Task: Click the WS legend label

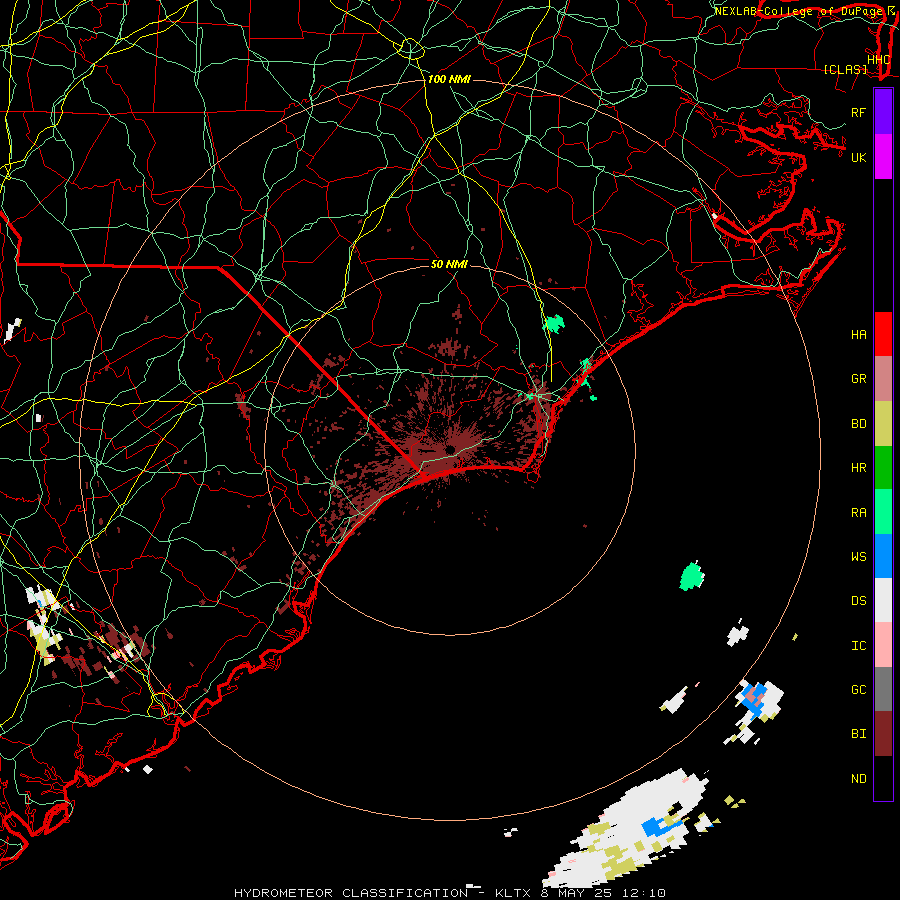Action: tap(858, 557)
